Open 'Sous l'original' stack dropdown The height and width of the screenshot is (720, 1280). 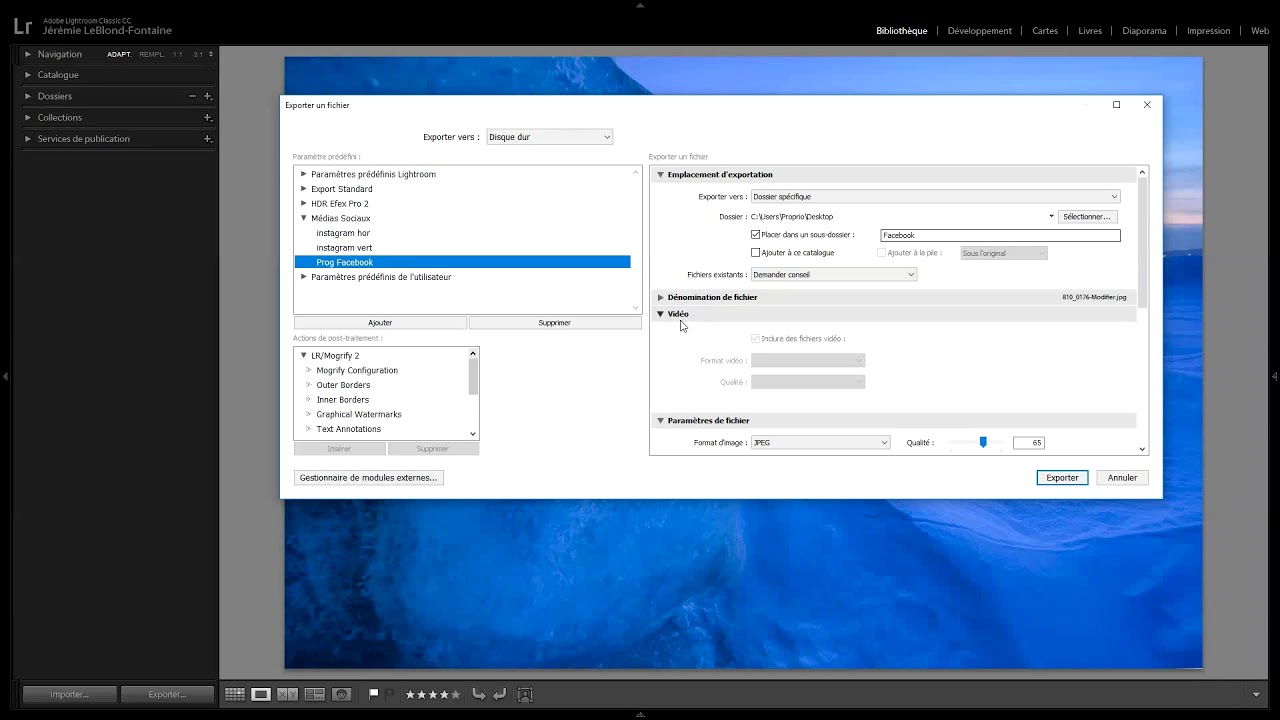click(x=1004, y=253)
